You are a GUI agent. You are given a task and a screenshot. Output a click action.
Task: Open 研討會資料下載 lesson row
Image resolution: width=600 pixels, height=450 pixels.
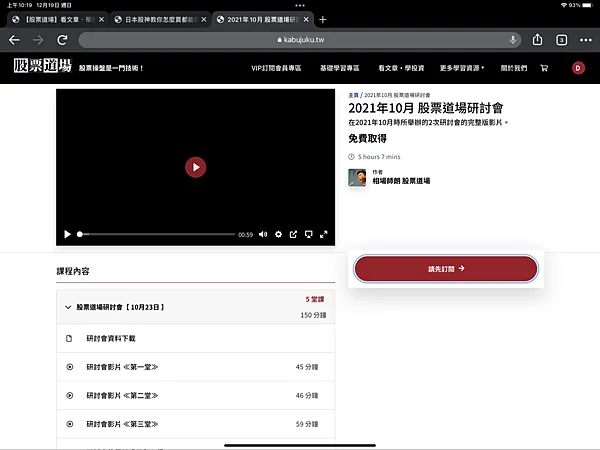coord(196,338)
